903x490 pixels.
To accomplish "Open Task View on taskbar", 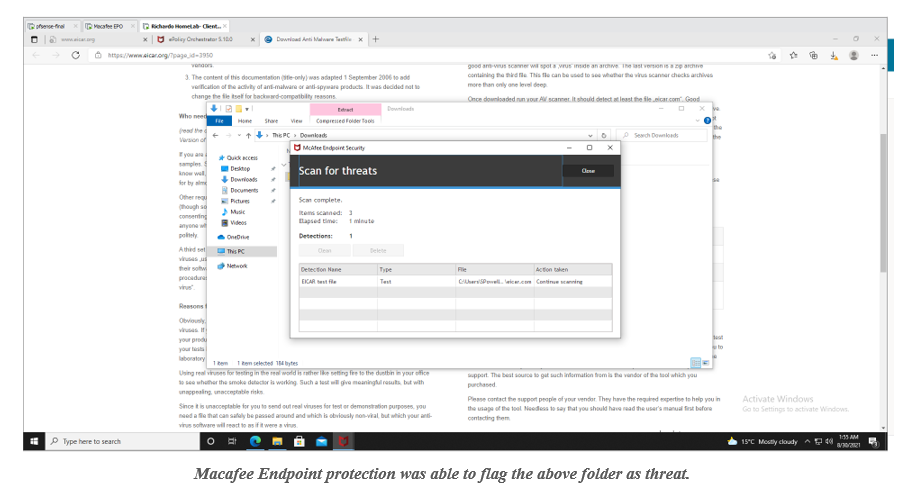I will click(x=232, y=441).
